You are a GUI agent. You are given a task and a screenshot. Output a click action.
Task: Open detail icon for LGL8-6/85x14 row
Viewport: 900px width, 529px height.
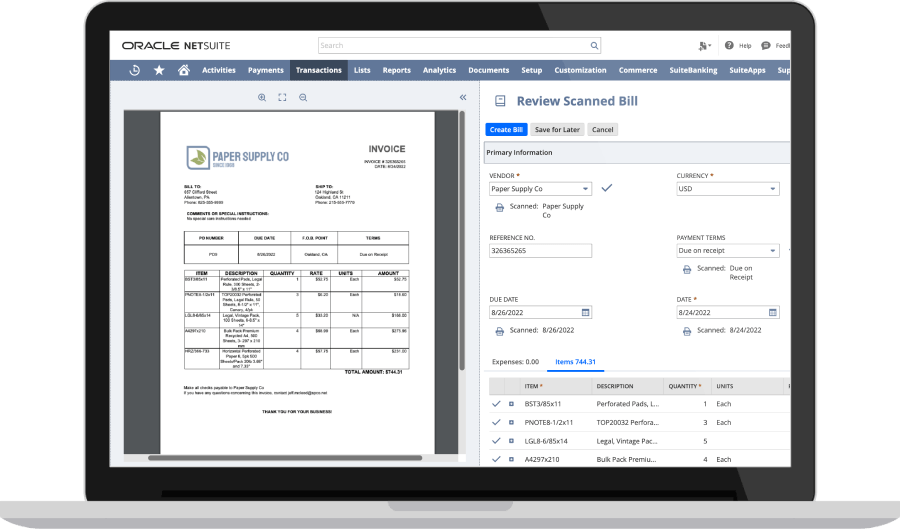(511, 441)
